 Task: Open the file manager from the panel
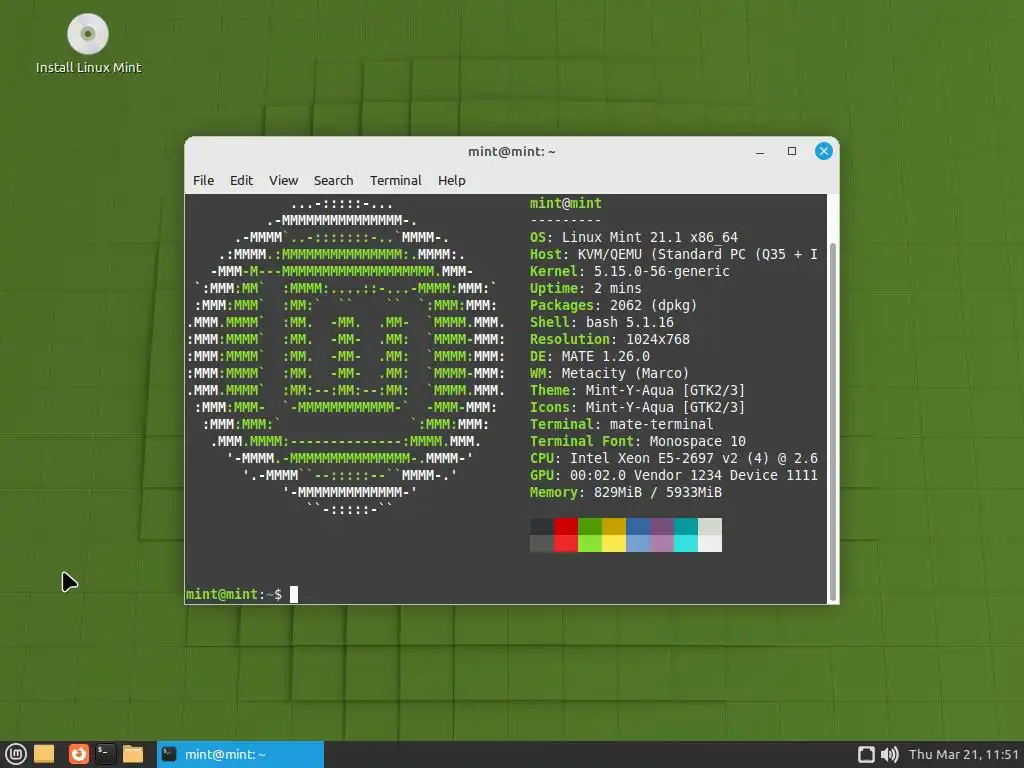[133, 754]
